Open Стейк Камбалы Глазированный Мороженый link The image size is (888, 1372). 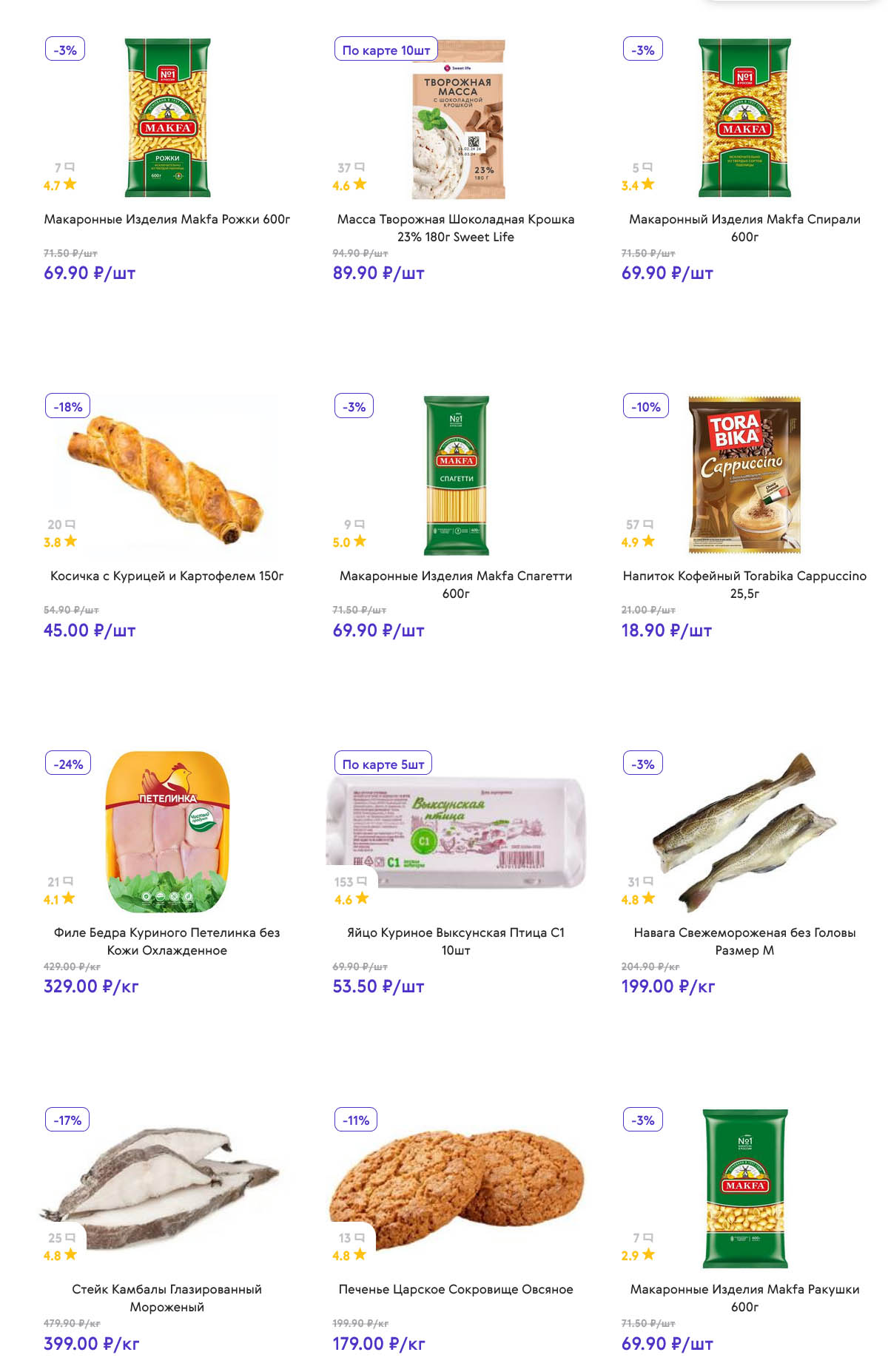pos(166,1297)
